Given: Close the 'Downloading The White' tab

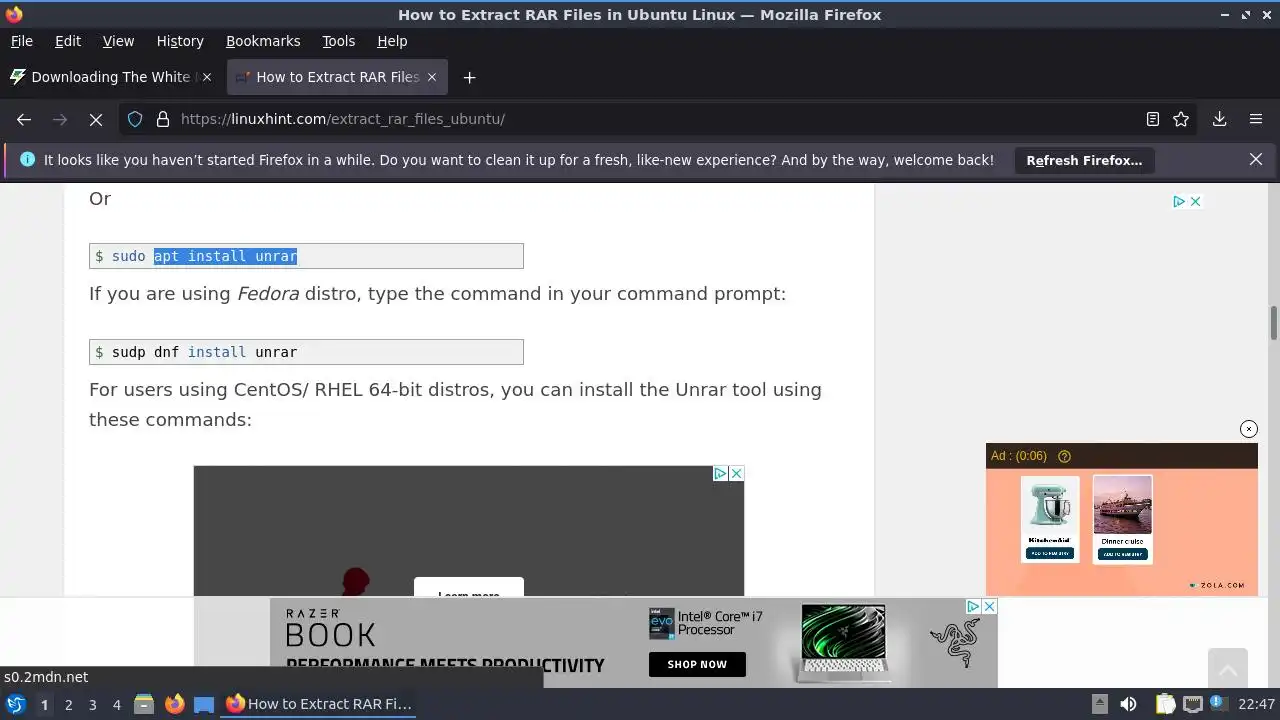Looking at the screenshot, I should (x=206, y=77).
